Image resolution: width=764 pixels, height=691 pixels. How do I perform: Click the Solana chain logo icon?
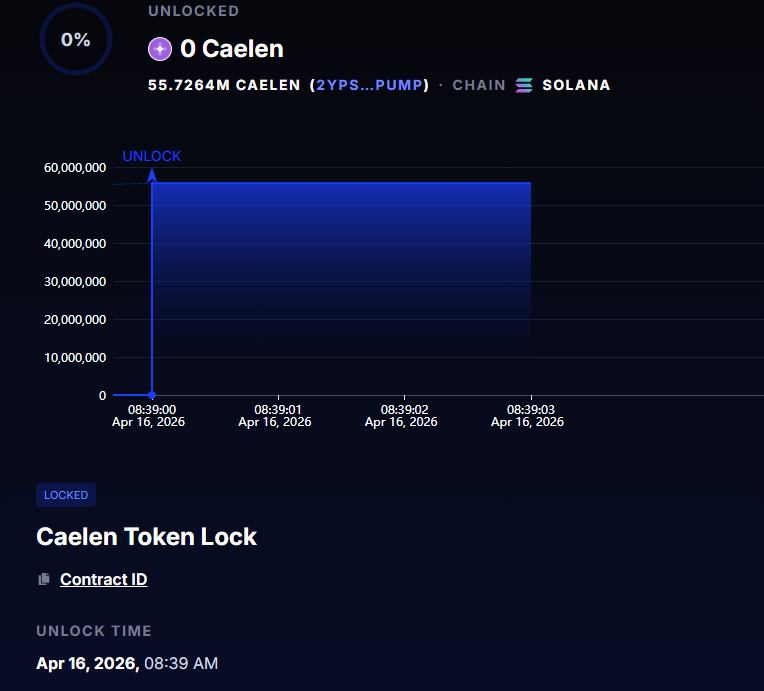[524, 85]
